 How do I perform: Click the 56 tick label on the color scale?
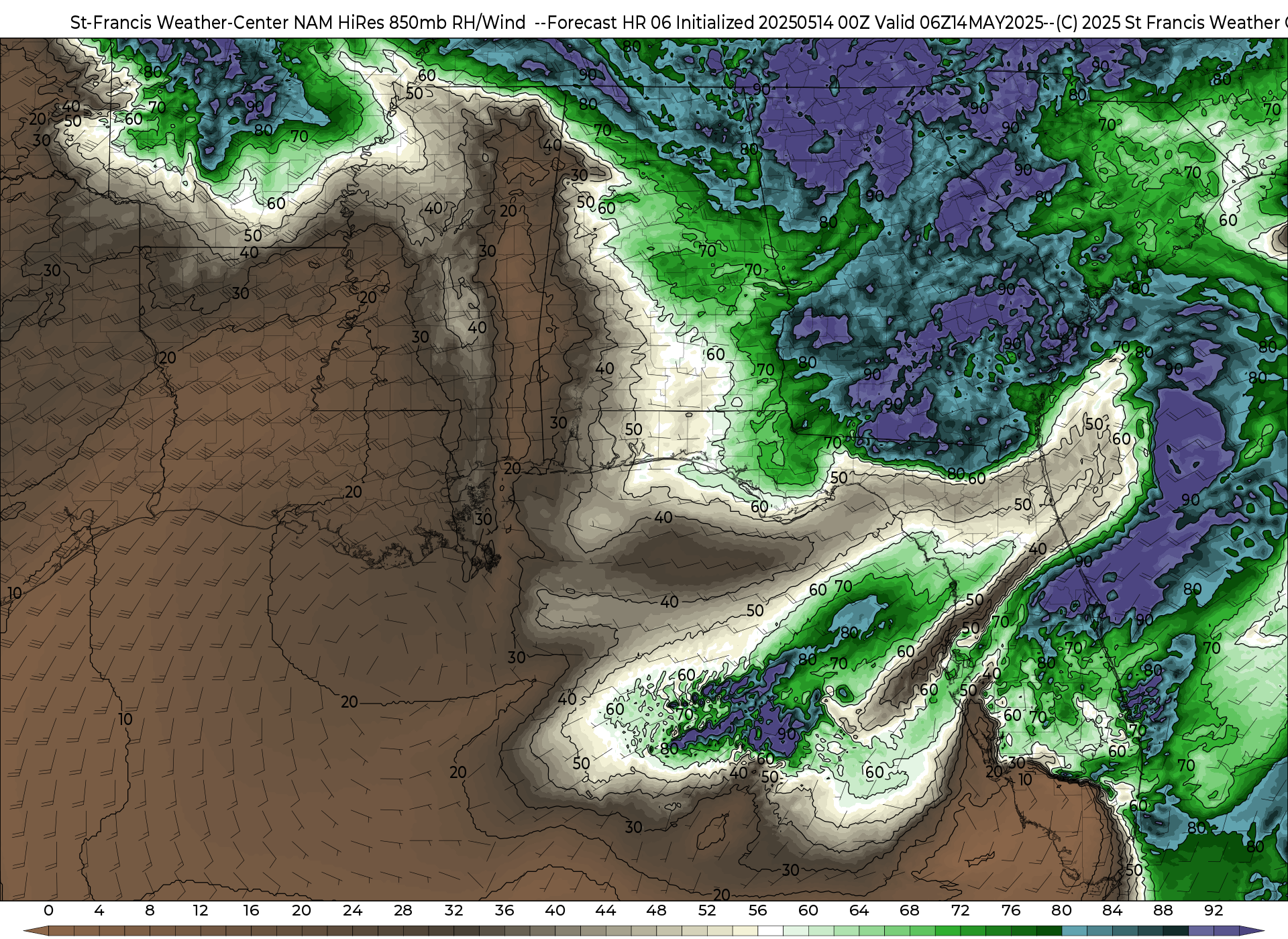point(757,910)
